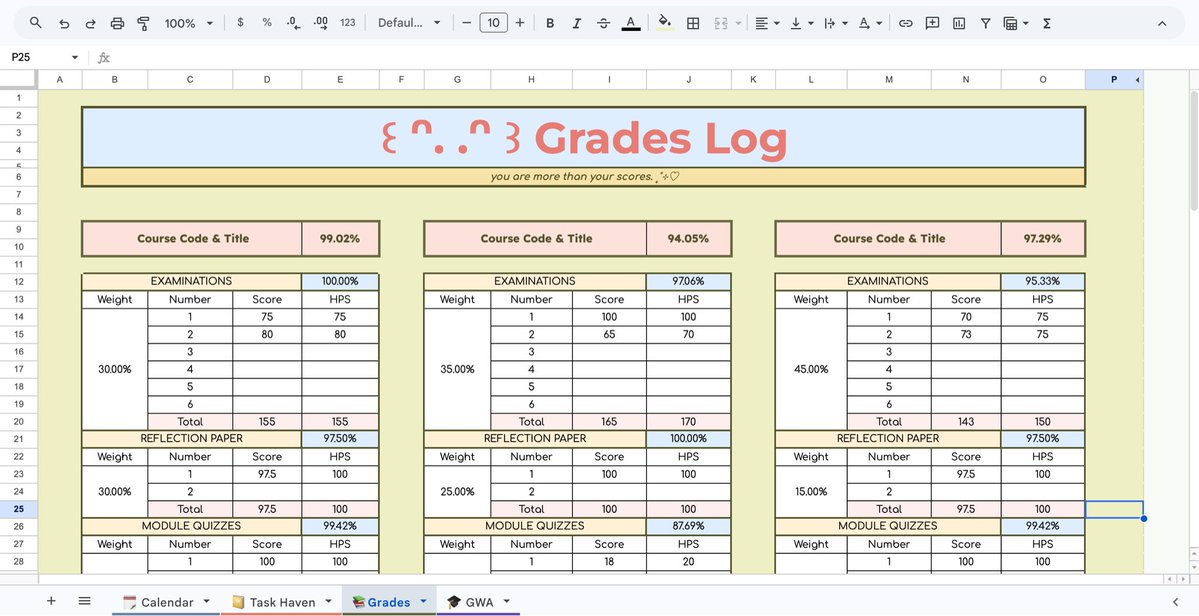Viewport: 1199px width, 616px height.
Task: Open the search menus magnifier icon
Action: [36, 23]
